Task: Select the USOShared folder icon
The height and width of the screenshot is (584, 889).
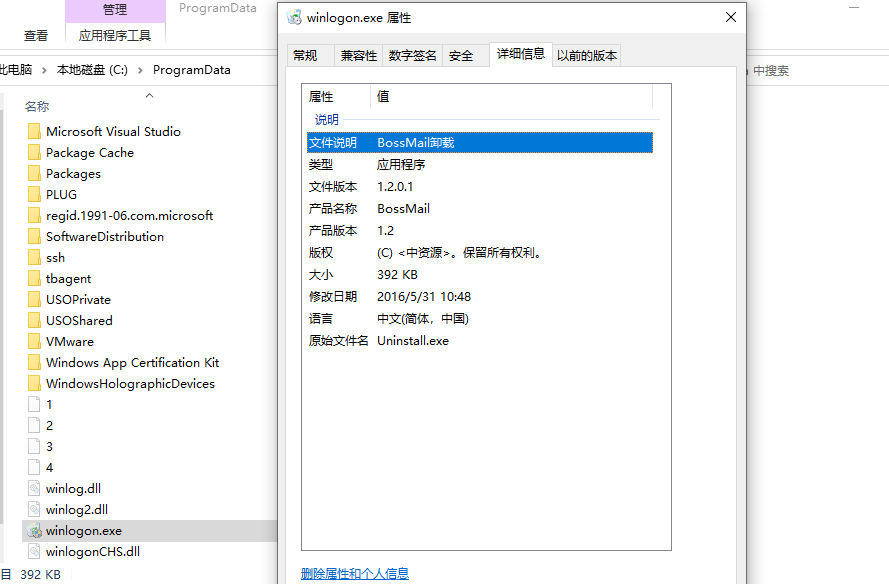Action: (35, 320)
